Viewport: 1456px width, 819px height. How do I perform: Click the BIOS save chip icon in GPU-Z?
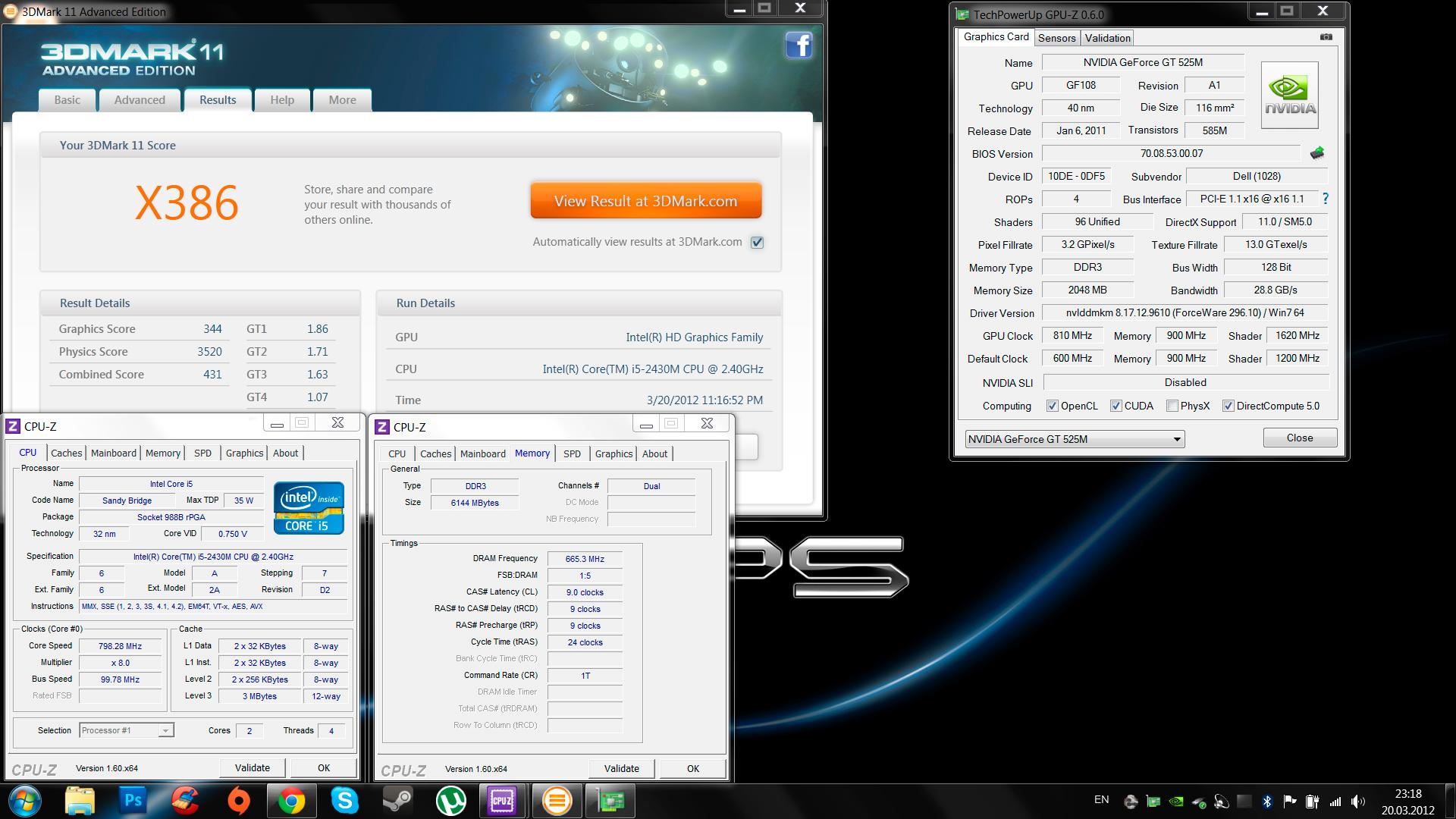pos(1317,153)
